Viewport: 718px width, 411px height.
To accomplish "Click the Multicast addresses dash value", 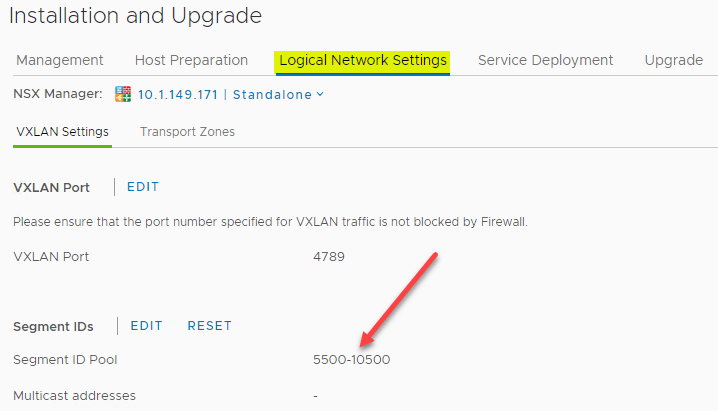I will (315, 396).
